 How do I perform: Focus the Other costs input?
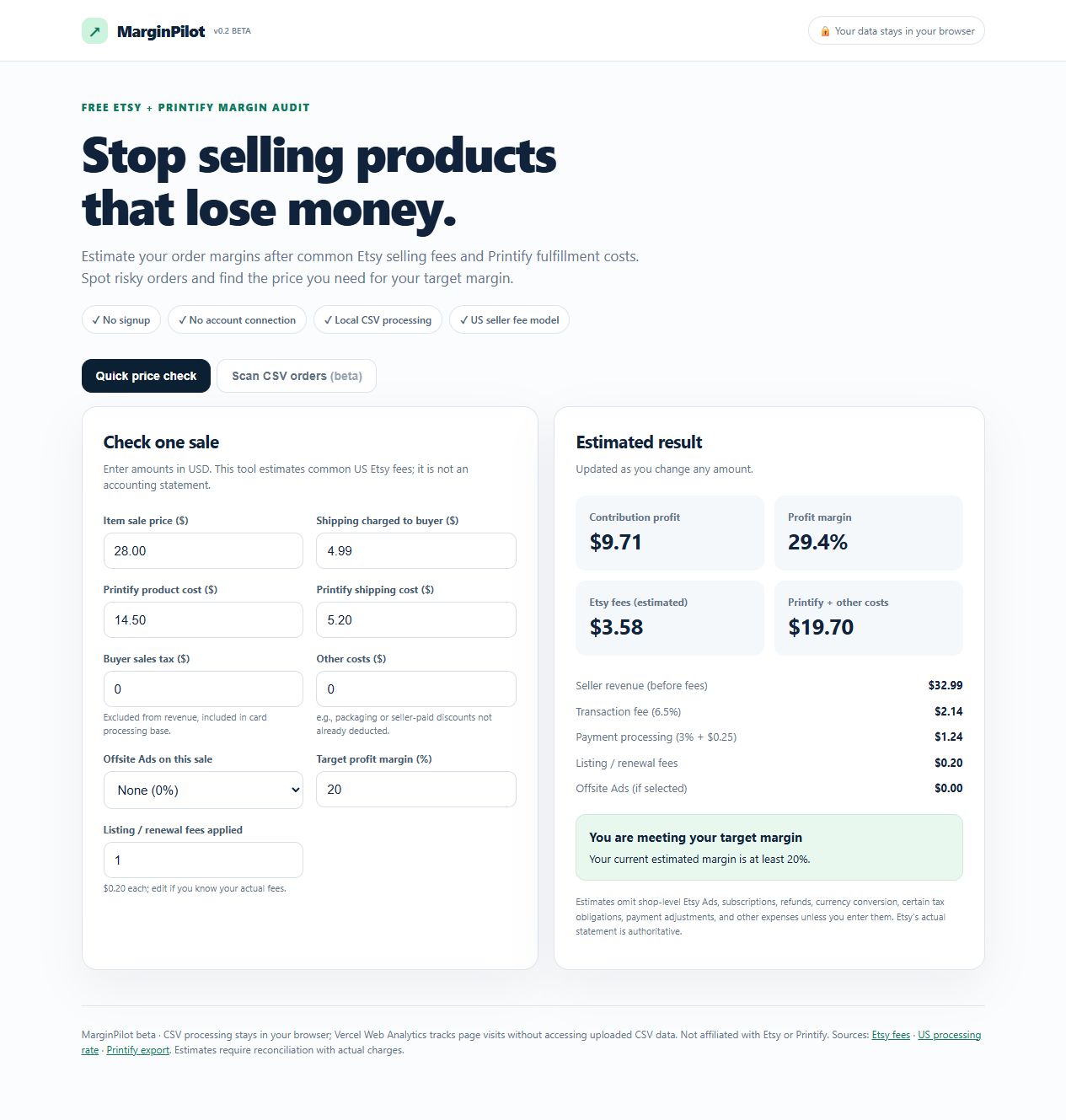[416, 689]
